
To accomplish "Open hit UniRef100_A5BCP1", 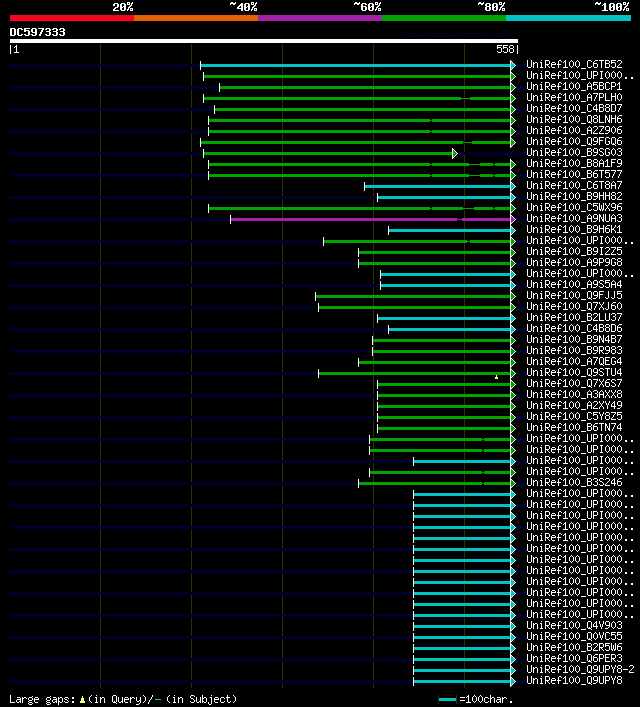I will pos(574,87).
